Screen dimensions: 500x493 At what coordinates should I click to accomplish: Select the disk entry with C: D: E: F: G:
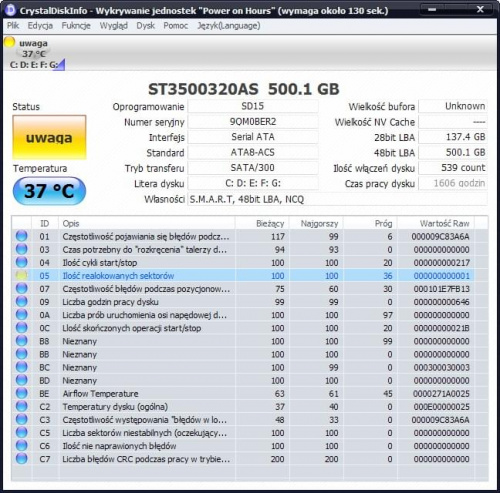(34, 54)
